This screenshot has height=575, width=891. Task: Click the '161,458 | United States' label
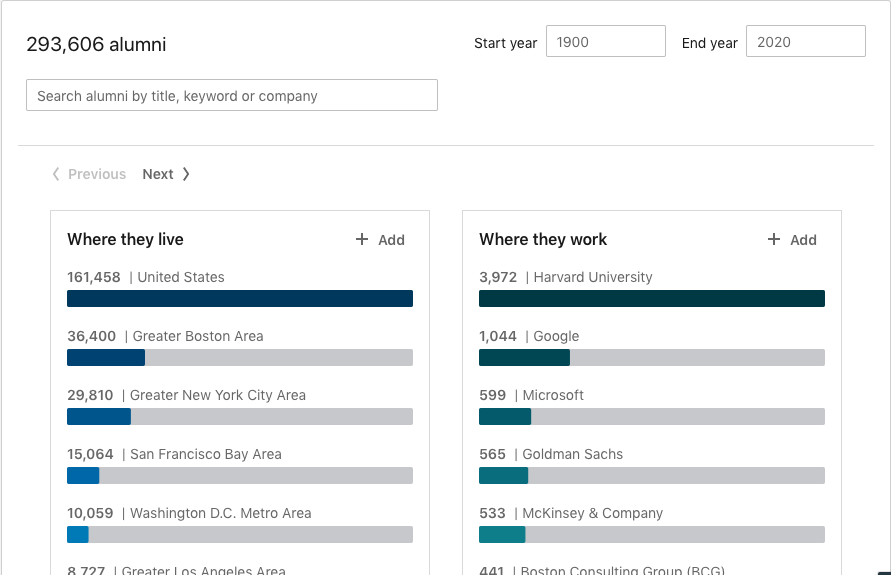[x=146, y=277]
